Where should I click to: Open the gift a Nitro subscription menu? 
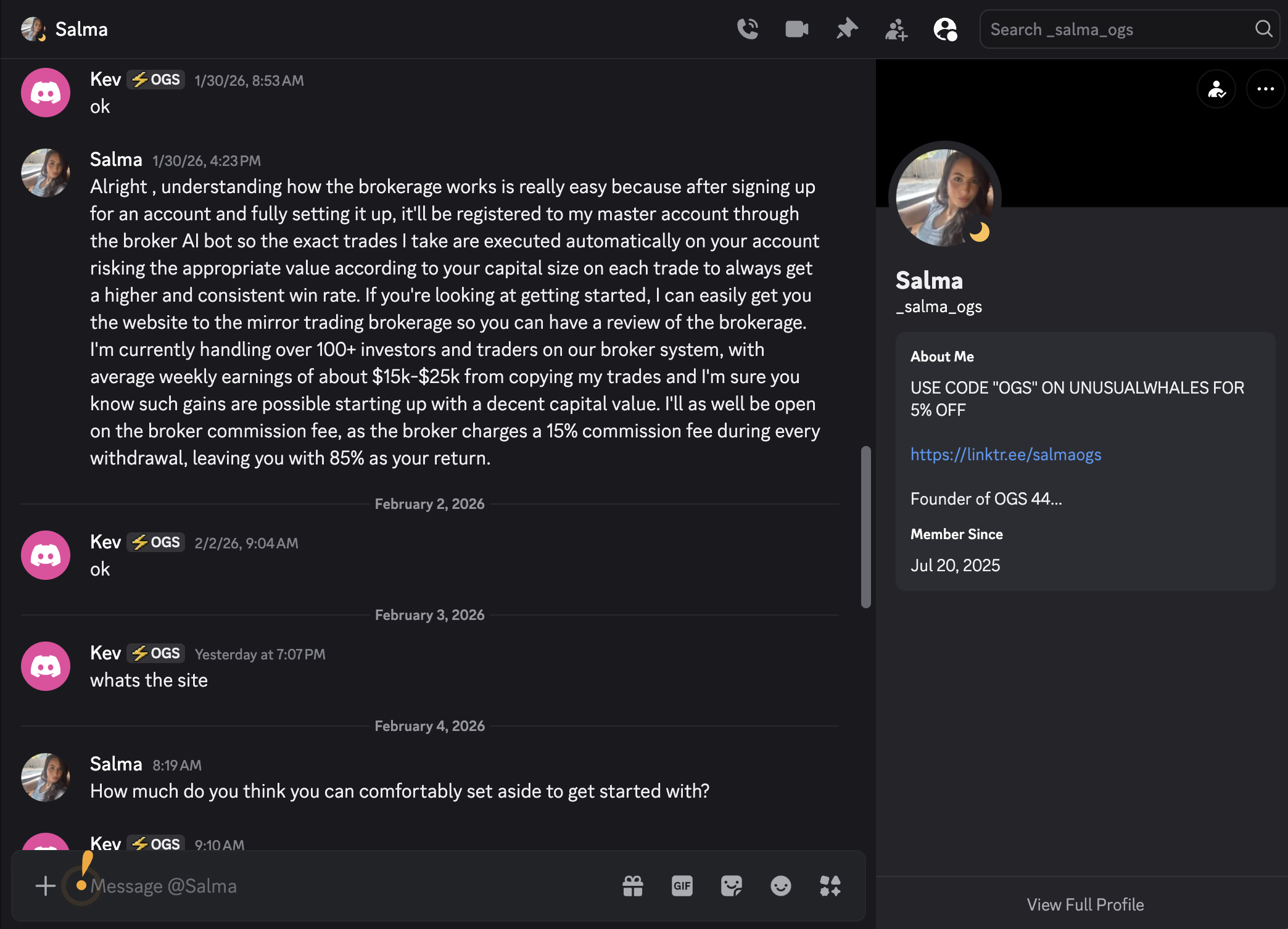[x=632, y=886]
